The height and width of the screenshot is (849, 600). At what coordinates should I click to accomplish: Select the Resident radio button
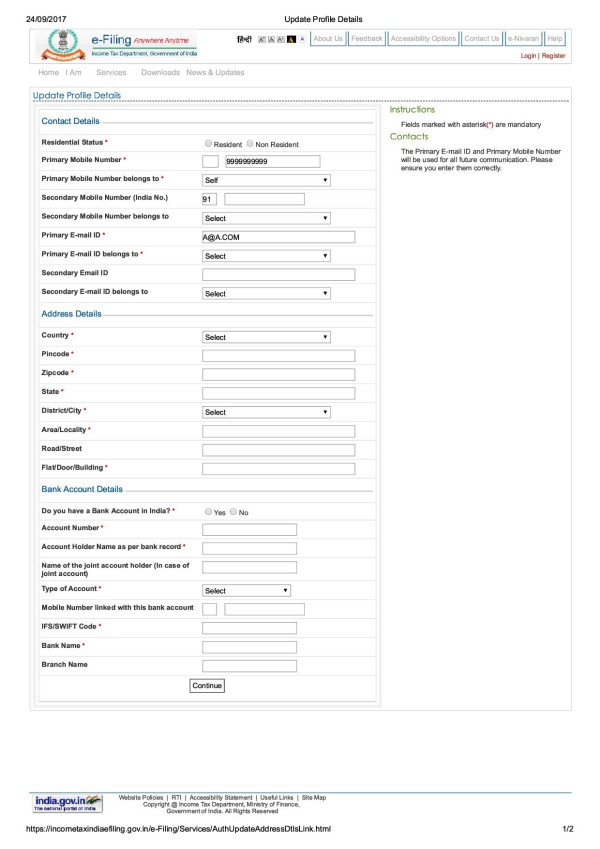pos(208,144)
